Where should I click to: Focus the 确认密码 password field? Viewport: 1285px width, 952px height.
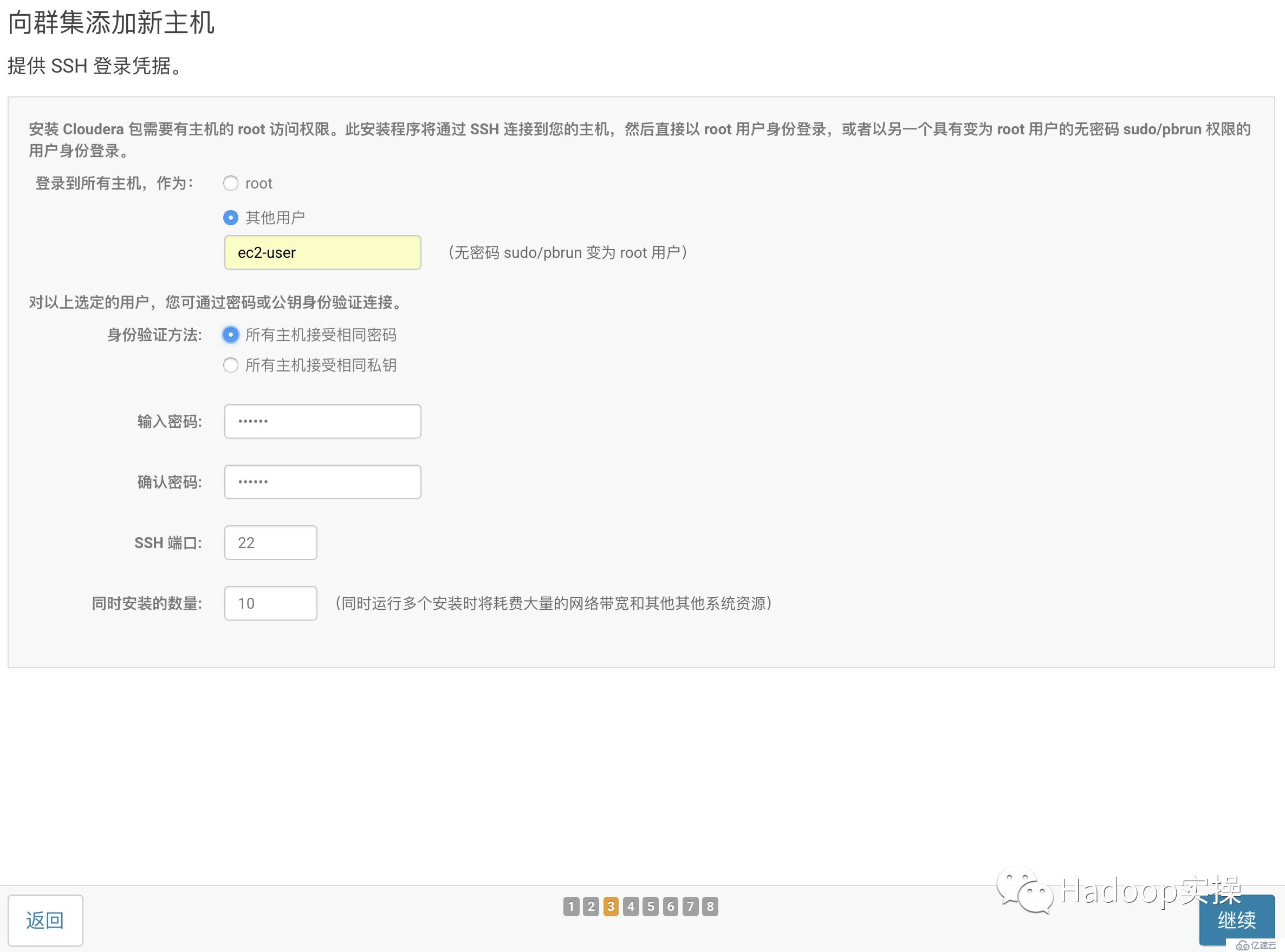322,482
